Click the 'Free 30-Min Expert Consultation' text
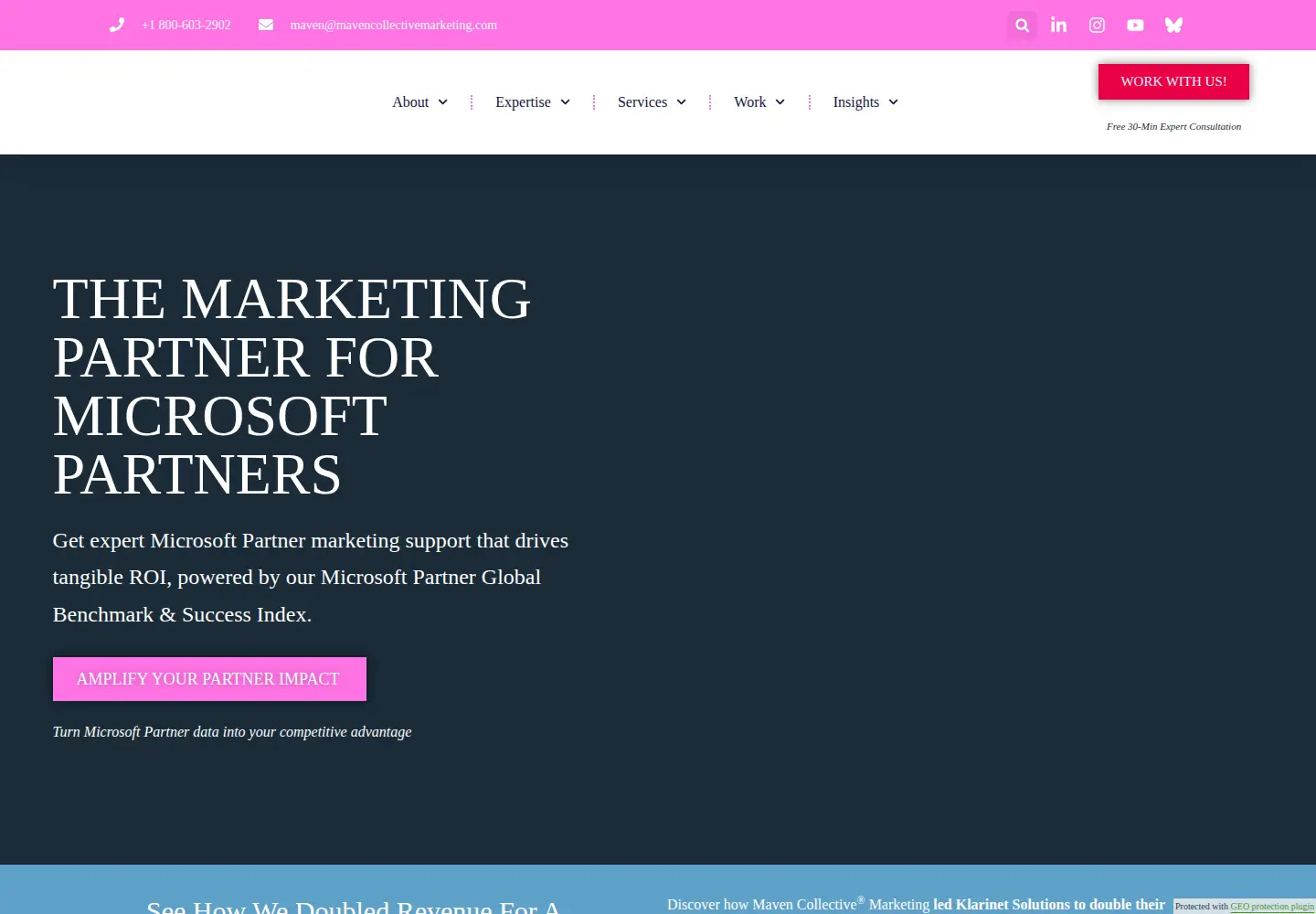Screen dimensions: 1316x914 (x=1173, y=127)
